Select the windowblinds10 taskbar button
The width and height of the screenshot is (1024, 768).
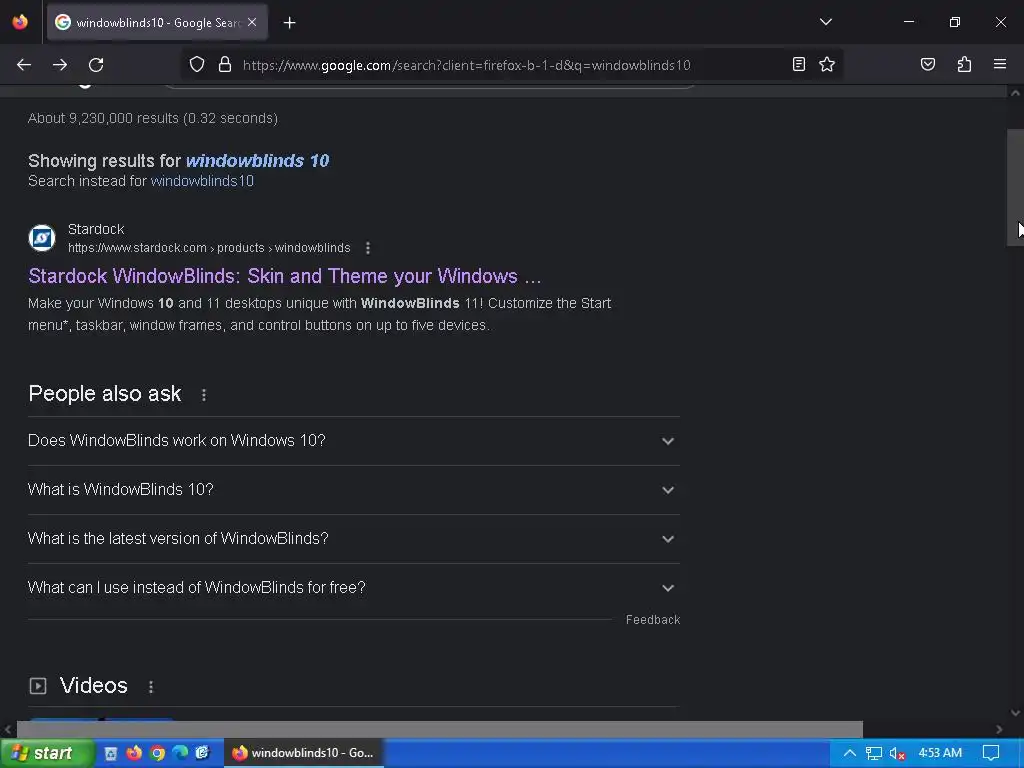point(304,753)
